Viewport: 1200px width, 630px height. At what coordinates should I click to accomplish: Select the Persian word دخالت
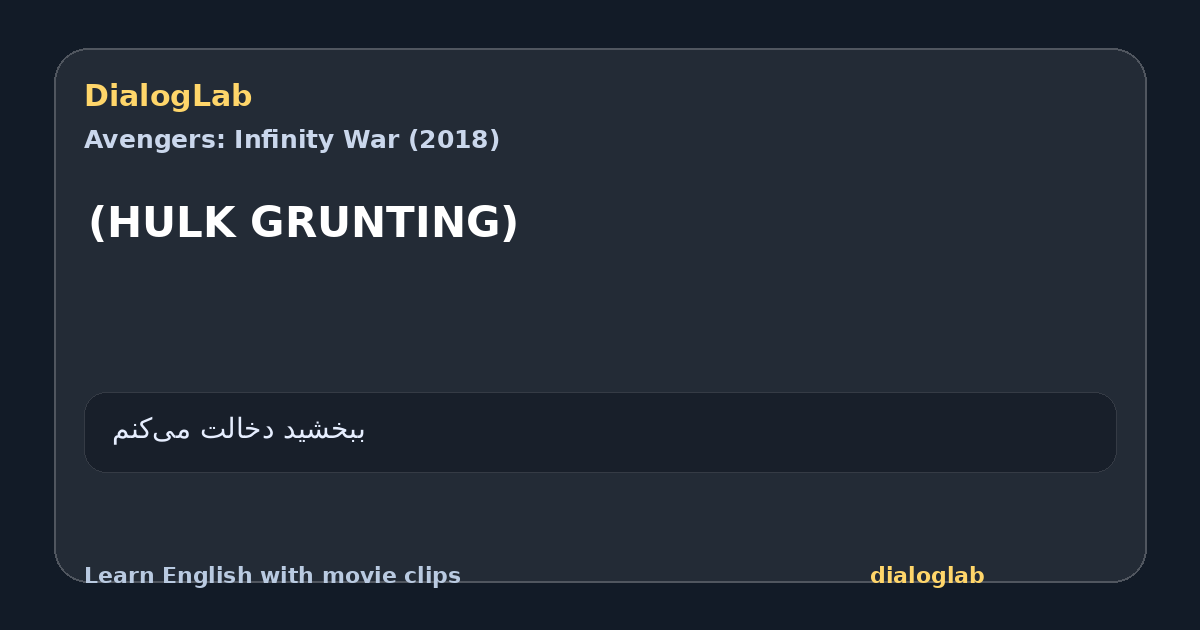[237, 430]
